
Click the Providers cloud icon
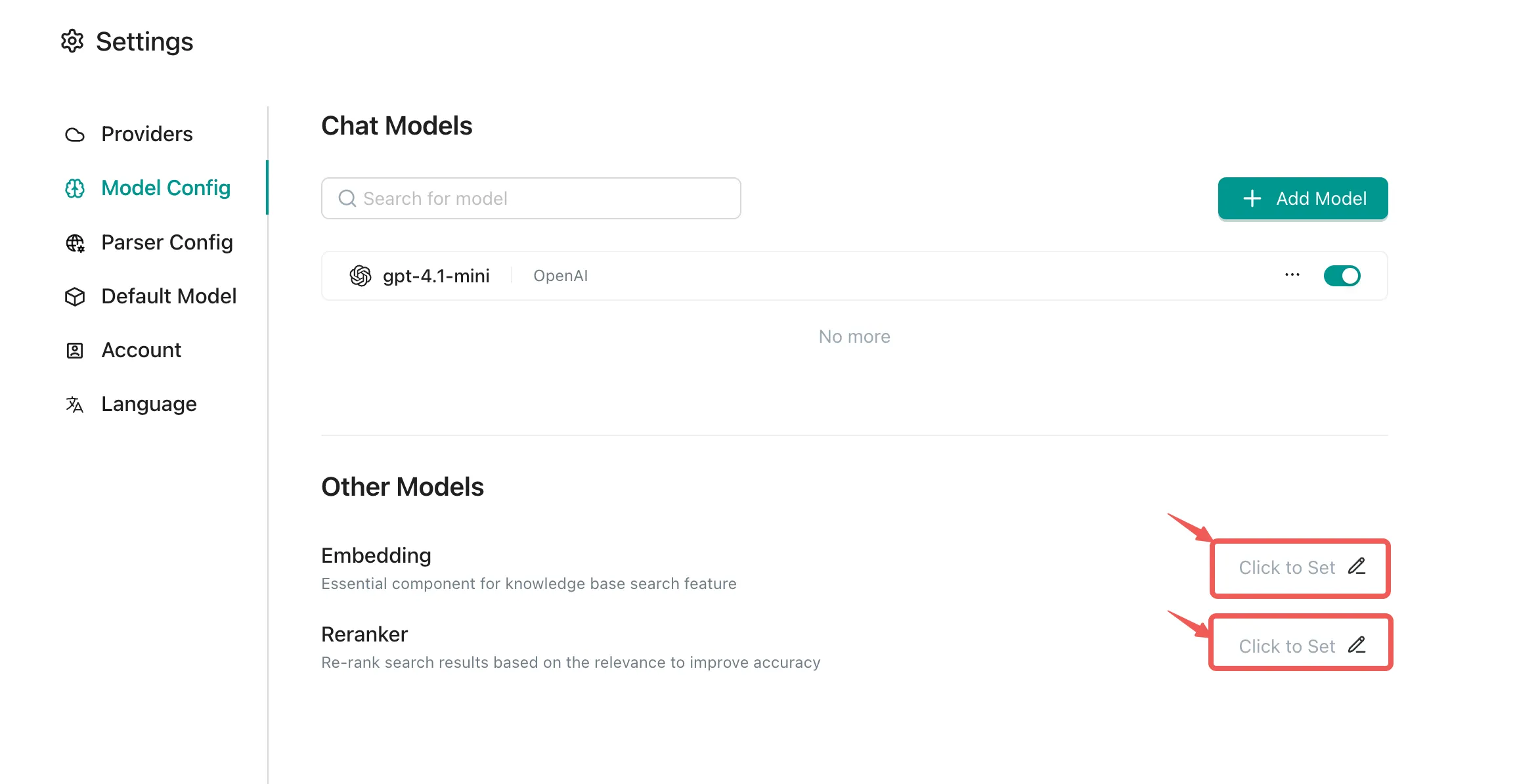click(75, 135)
